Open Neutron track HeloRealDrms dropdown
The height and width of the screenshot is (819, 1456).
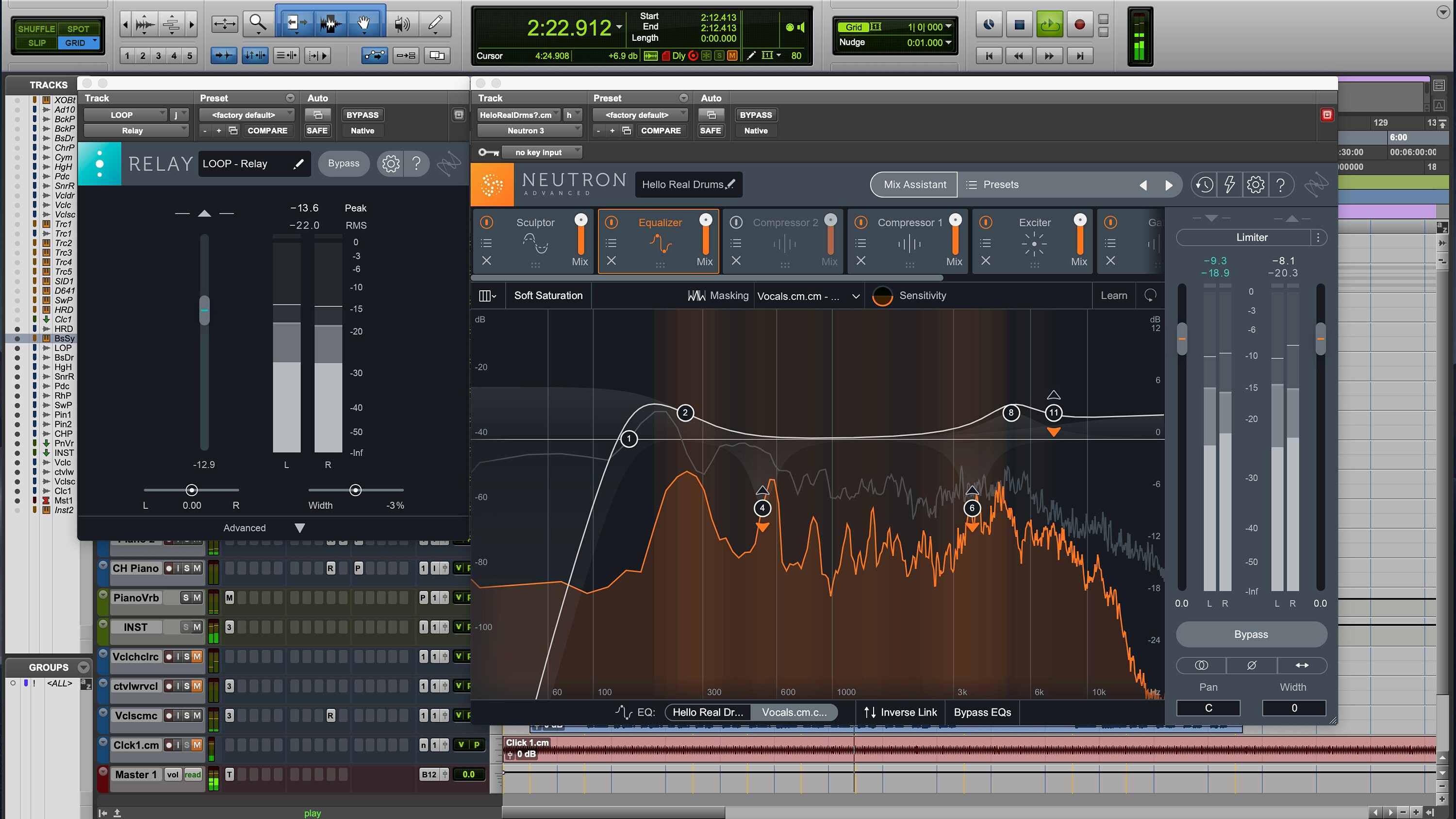[x=519, y=115]
